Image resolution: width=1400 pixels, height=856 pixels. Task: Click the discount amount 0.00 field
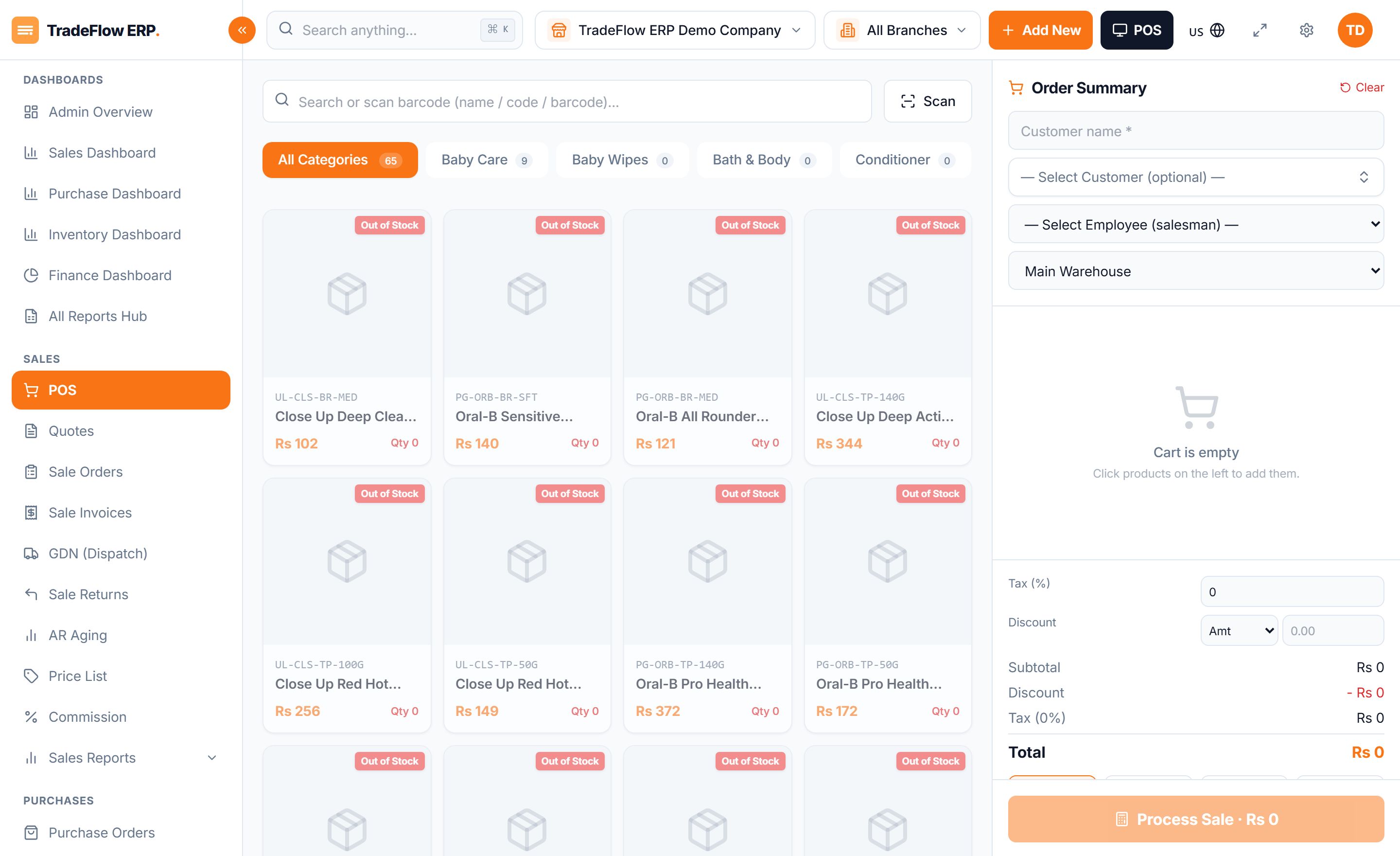(x=1333, y=631)
